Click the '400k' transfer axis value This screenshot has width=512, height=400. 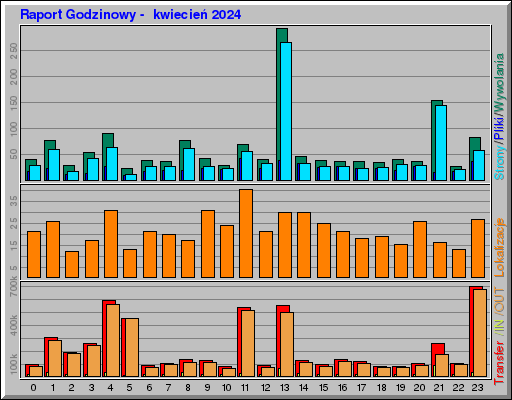pos(14,325)
